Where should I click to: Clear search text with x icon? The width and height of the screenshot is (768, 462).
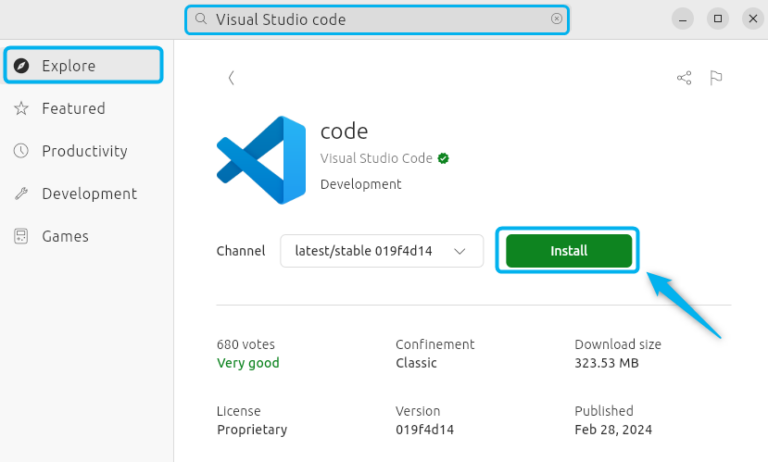tap(556, 19)
